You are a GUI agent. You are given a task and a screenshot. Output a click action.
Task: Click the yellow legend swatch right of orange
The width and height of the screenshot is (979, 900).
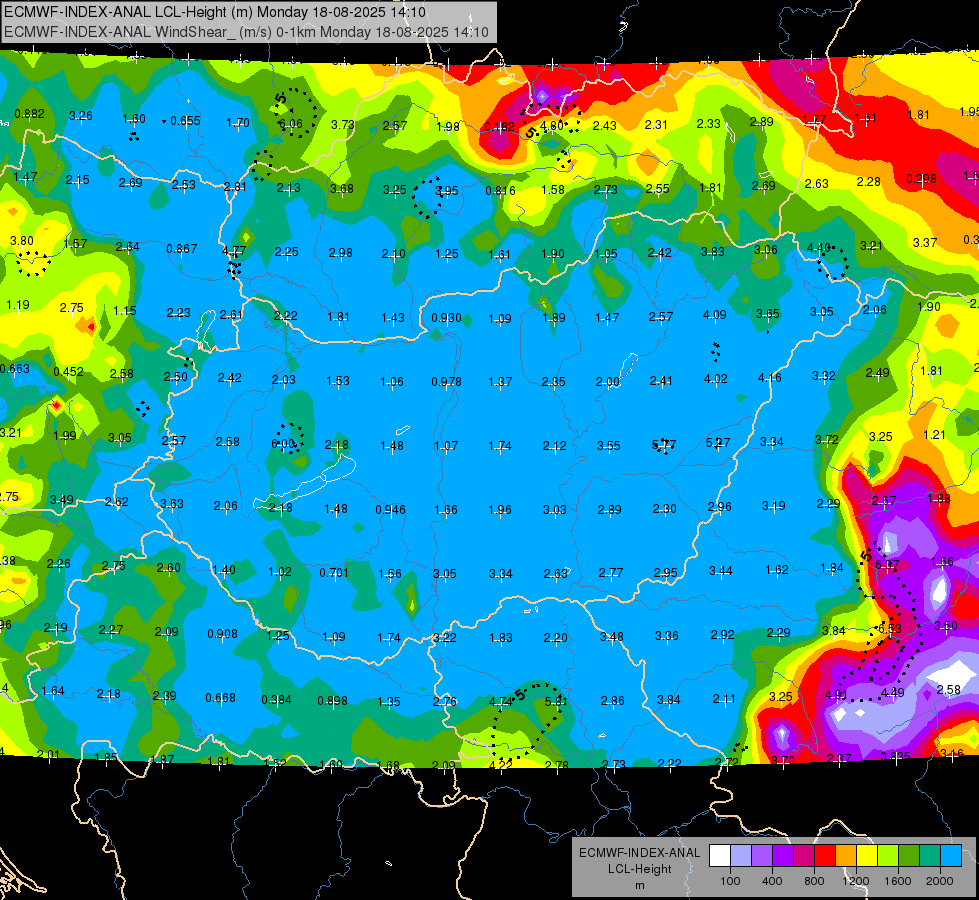[867, 855]
